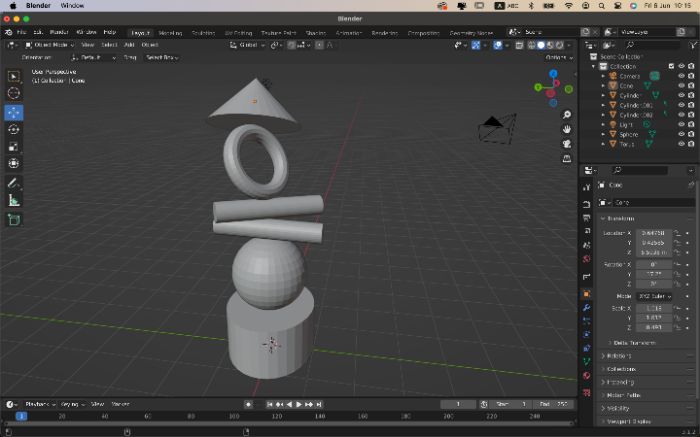Screen dimensions: 700x437
Task: Select the Add Cube tool
Action: (14, 220)
